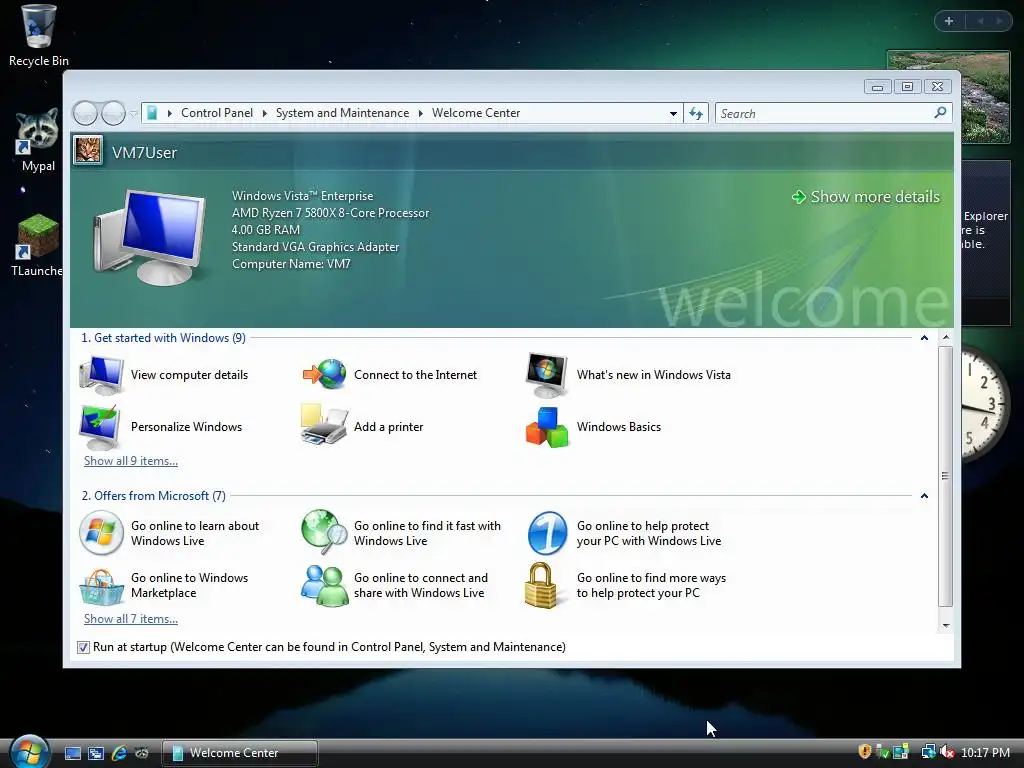This screenshot has height=768, width=1024.
Task: Click Computer Name: VM7 text
Action: (x=291, y=264)
